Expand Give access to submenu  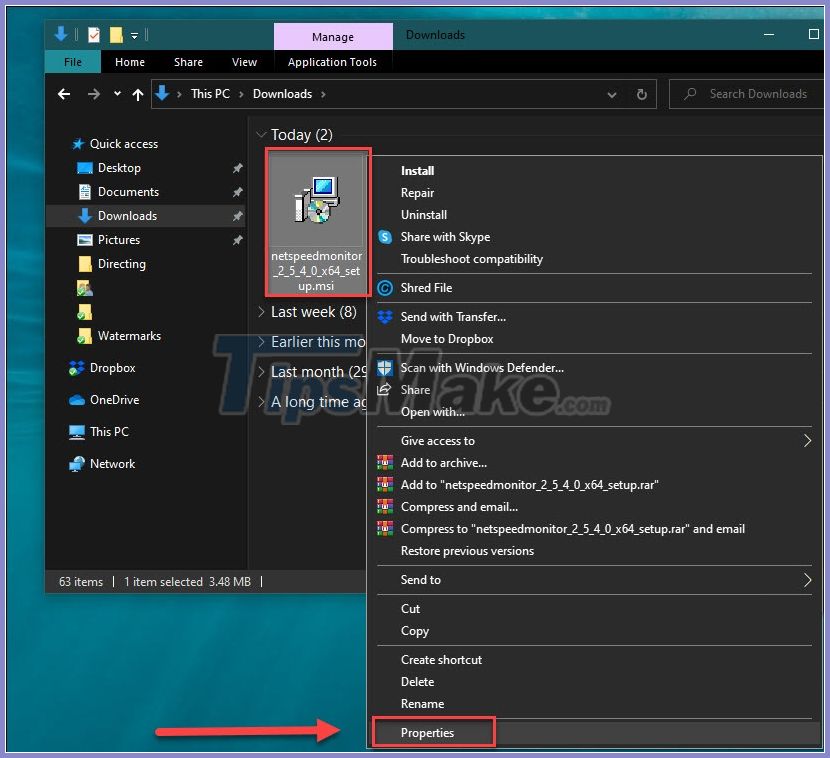pyautogui.click(x=594, y=440)
